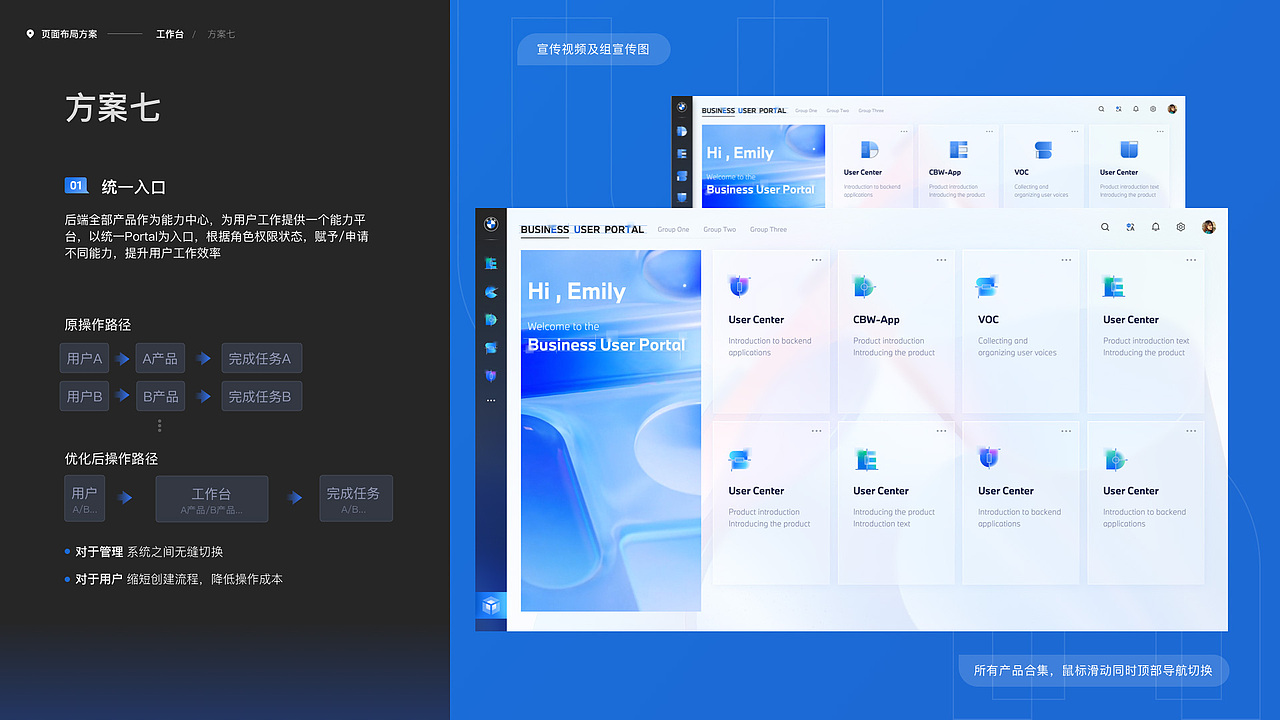Open search in the front window header
1280x720 pixels.
pyautogui.click(x=1105, y=227)
